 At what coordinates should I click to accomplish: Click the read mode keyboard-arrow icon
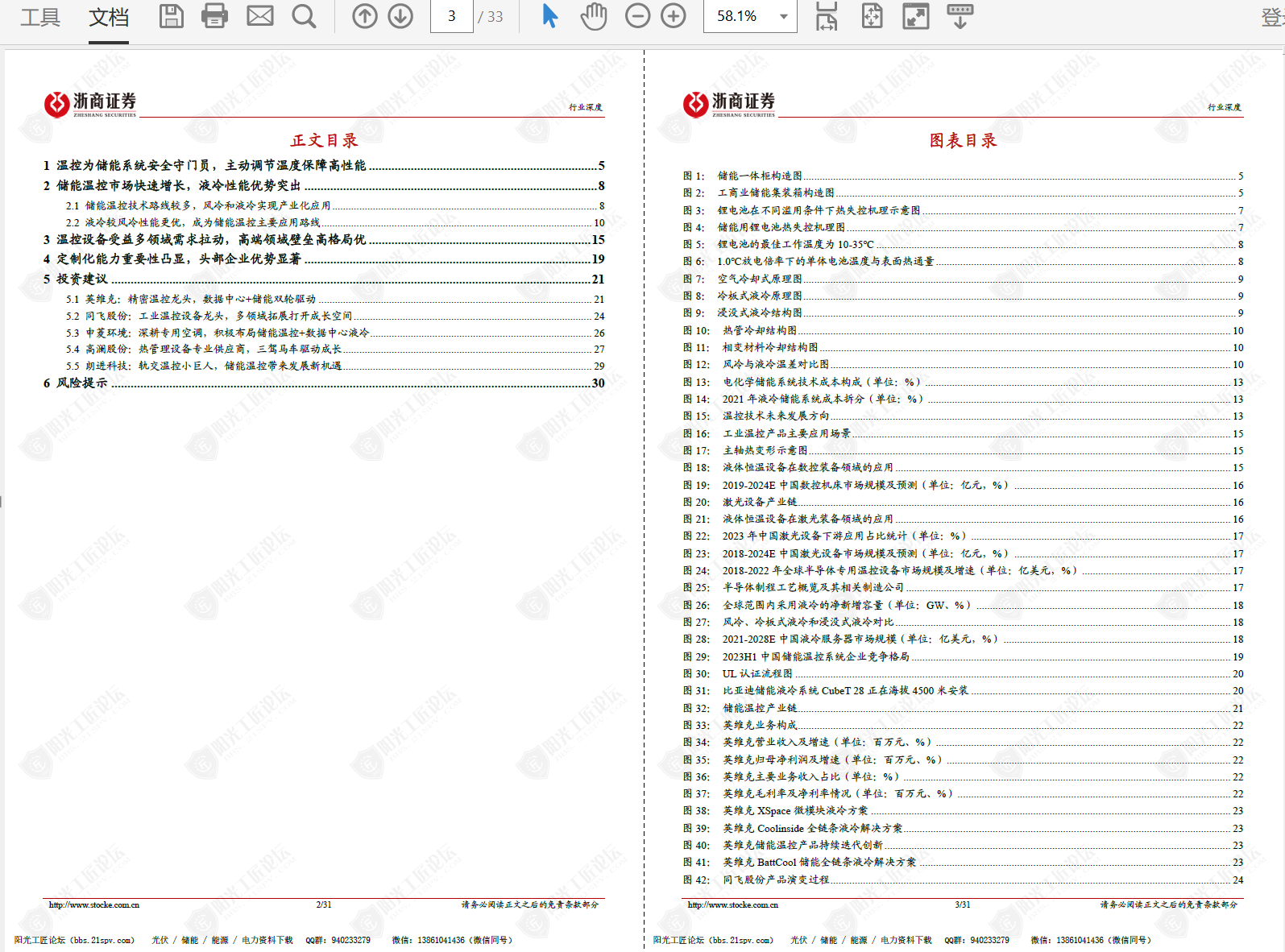[x=960, y=16]
